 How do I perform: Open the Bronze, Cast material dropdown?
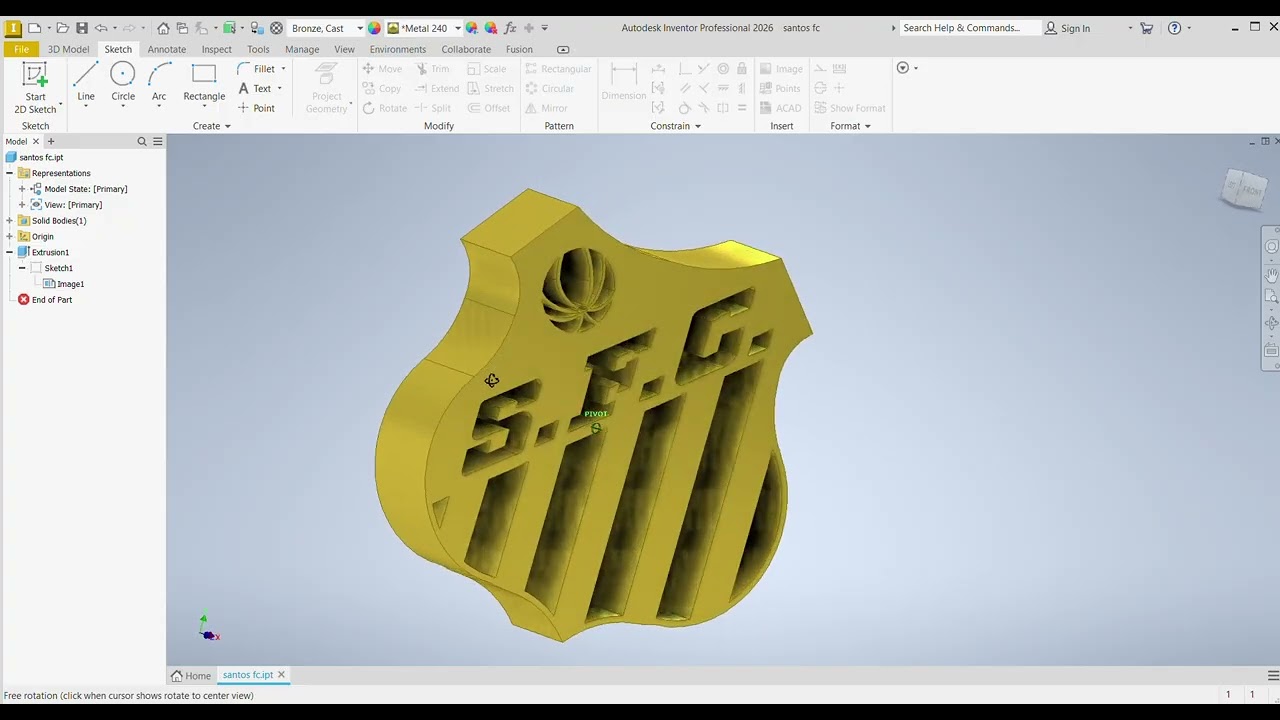[324, 28]
